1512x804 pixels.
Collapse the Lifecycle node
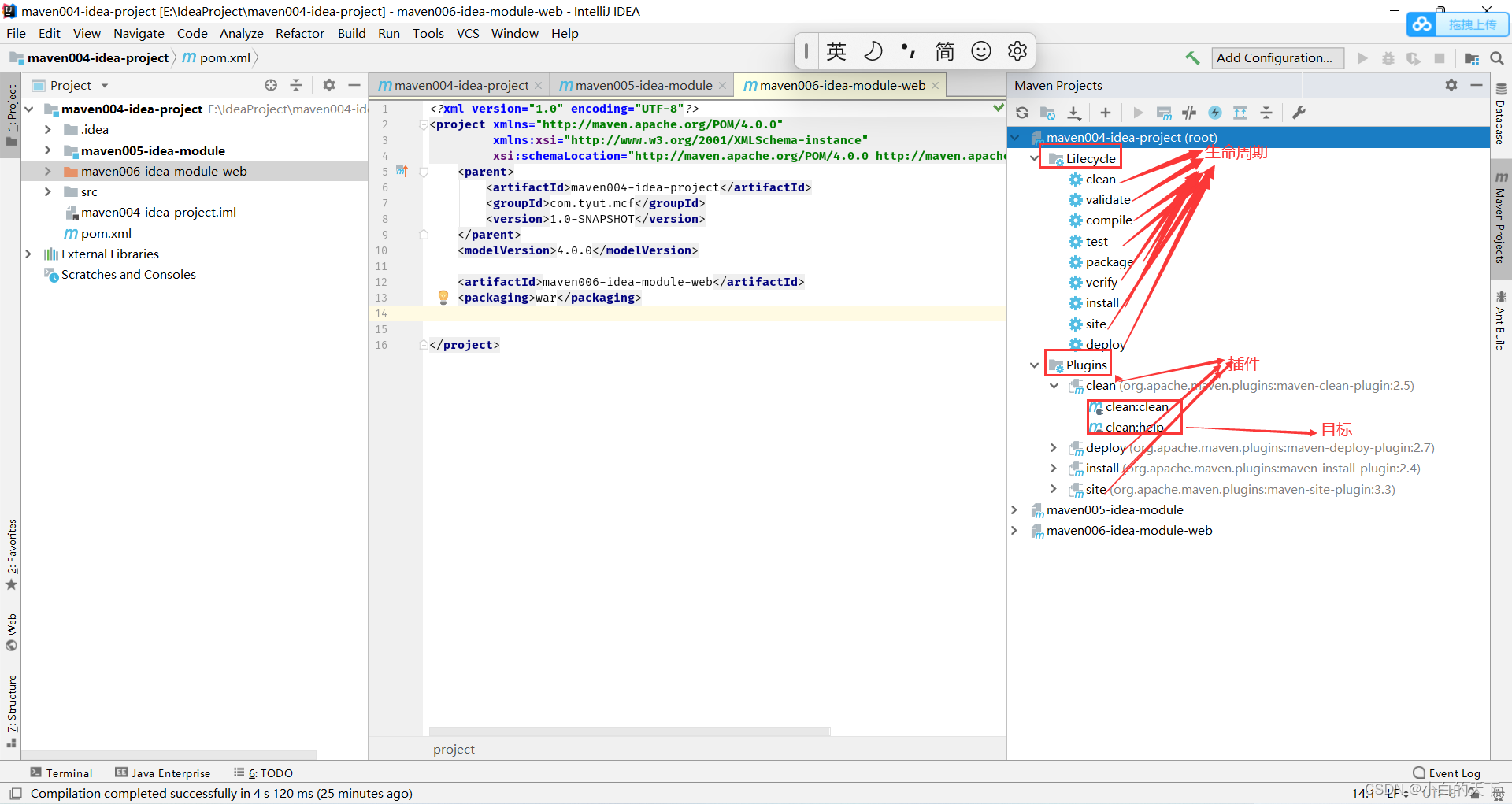coord(1034,158)
